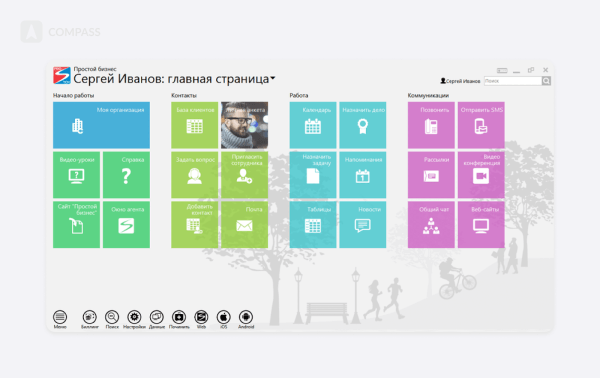Click the magnifier button next to search field

[x=546, y=81]
